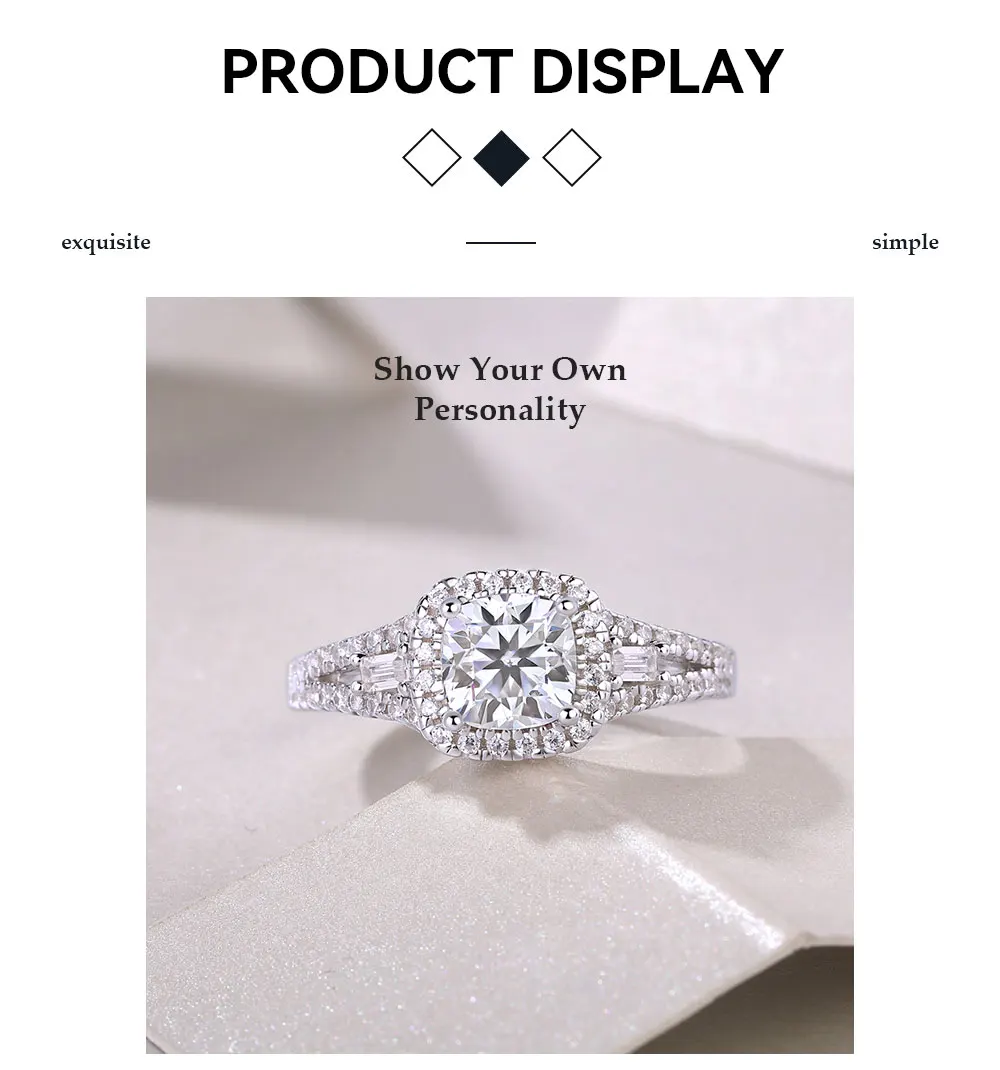
Task: Select the word DISPLAY in title
Action: [657, 71]
